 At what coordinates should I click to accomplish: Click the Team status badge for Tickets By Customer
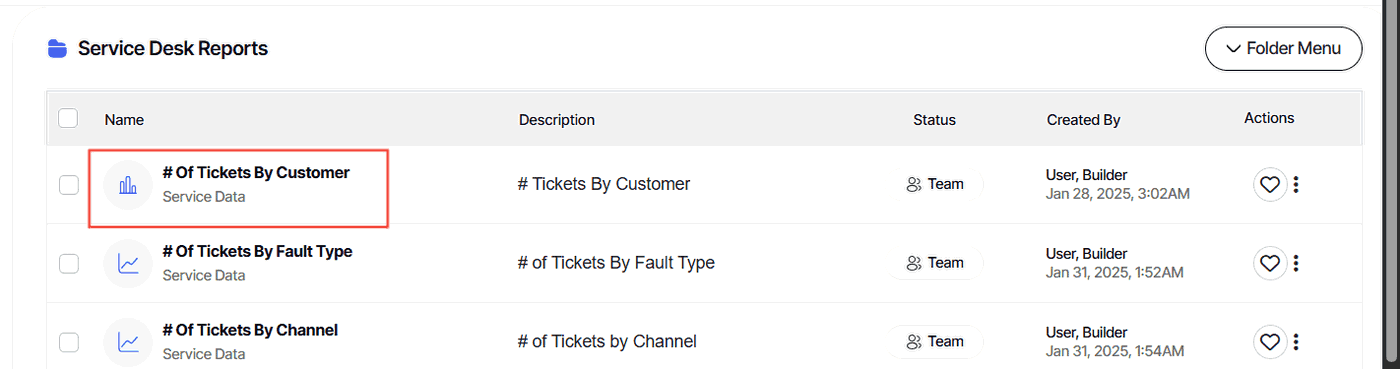click(x=935, y=184)
